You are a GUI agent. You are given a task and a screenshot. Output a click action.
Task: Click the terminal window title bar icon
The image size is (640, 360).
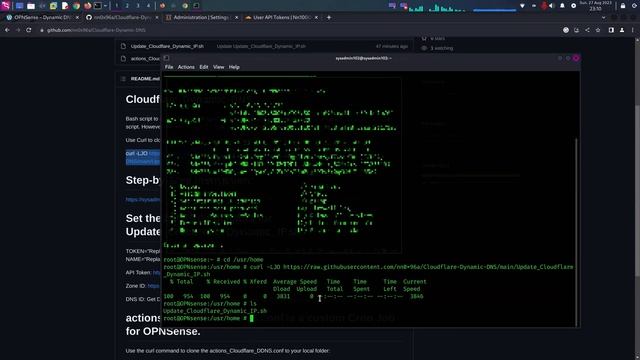point(167,58)
